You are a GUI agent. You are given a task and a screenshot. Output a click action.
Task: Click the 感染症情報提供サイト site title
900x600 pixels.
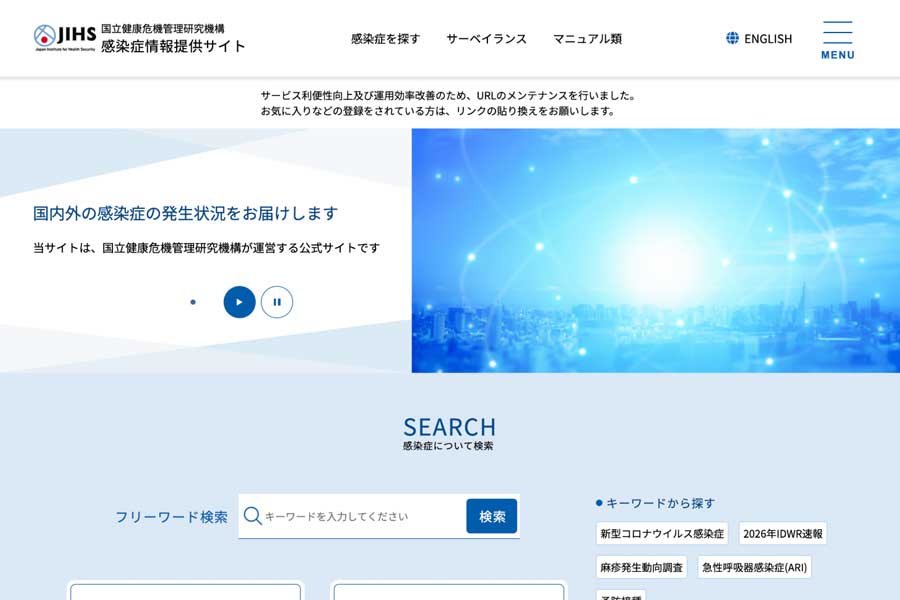click(x=173, y=46)
